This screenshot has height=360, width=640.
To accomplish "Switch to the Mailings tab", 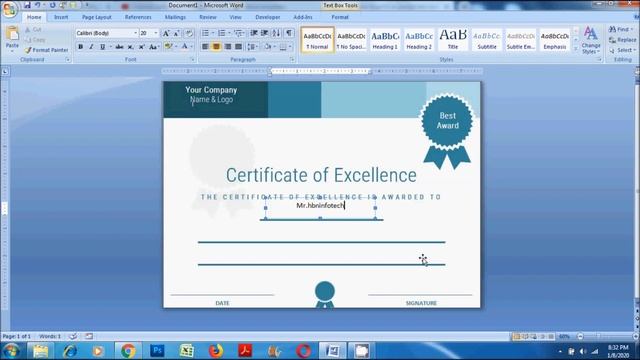I will (175, 17).
